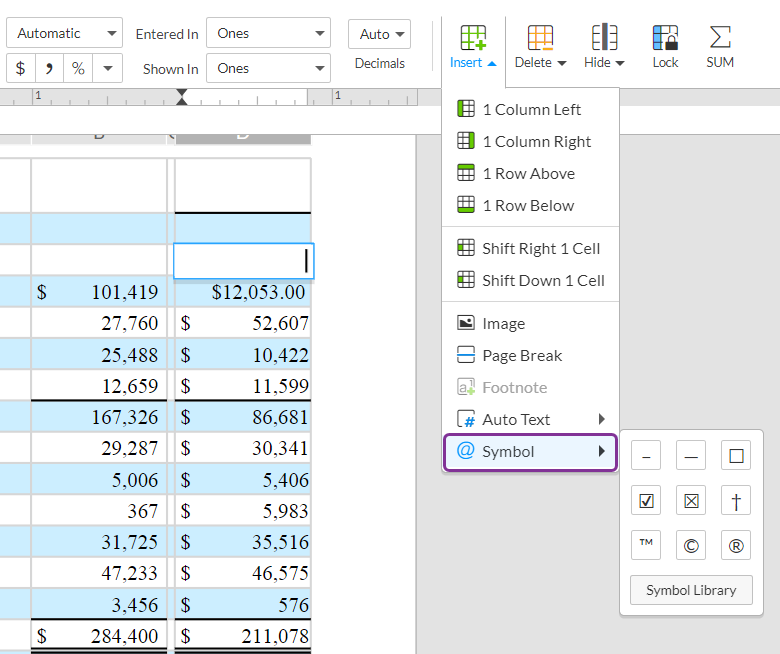Click the ruler indent marker
Image resolution: width=780 pixels, height=654 pixels.
coord(181,97)
